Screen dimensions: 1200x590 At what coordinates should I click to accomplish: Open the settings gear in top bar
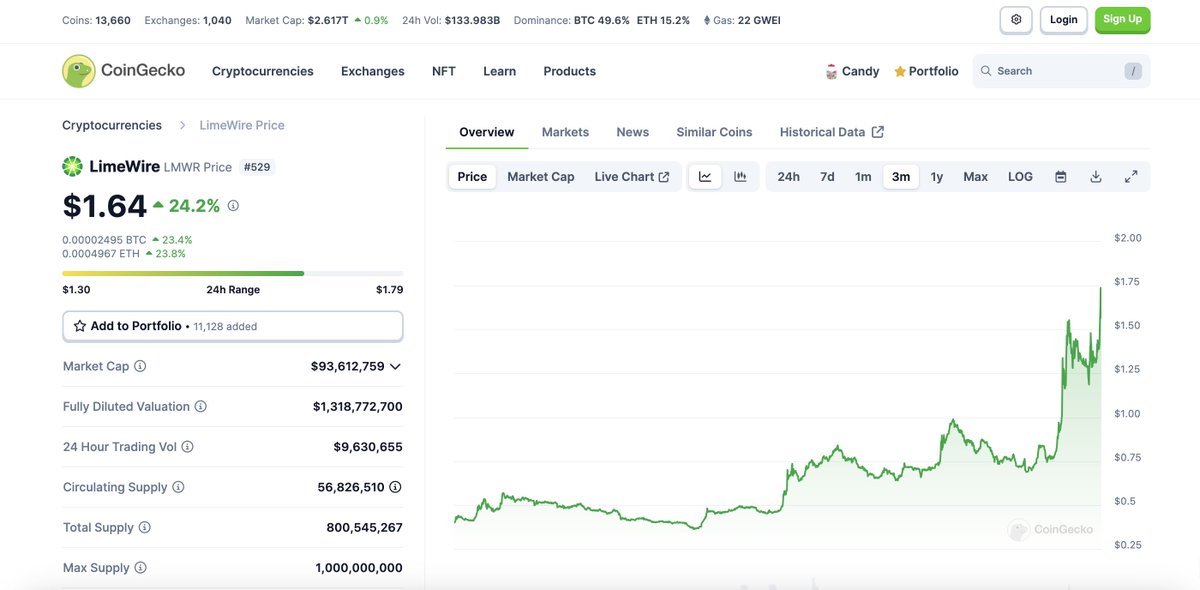(1016, 20)
